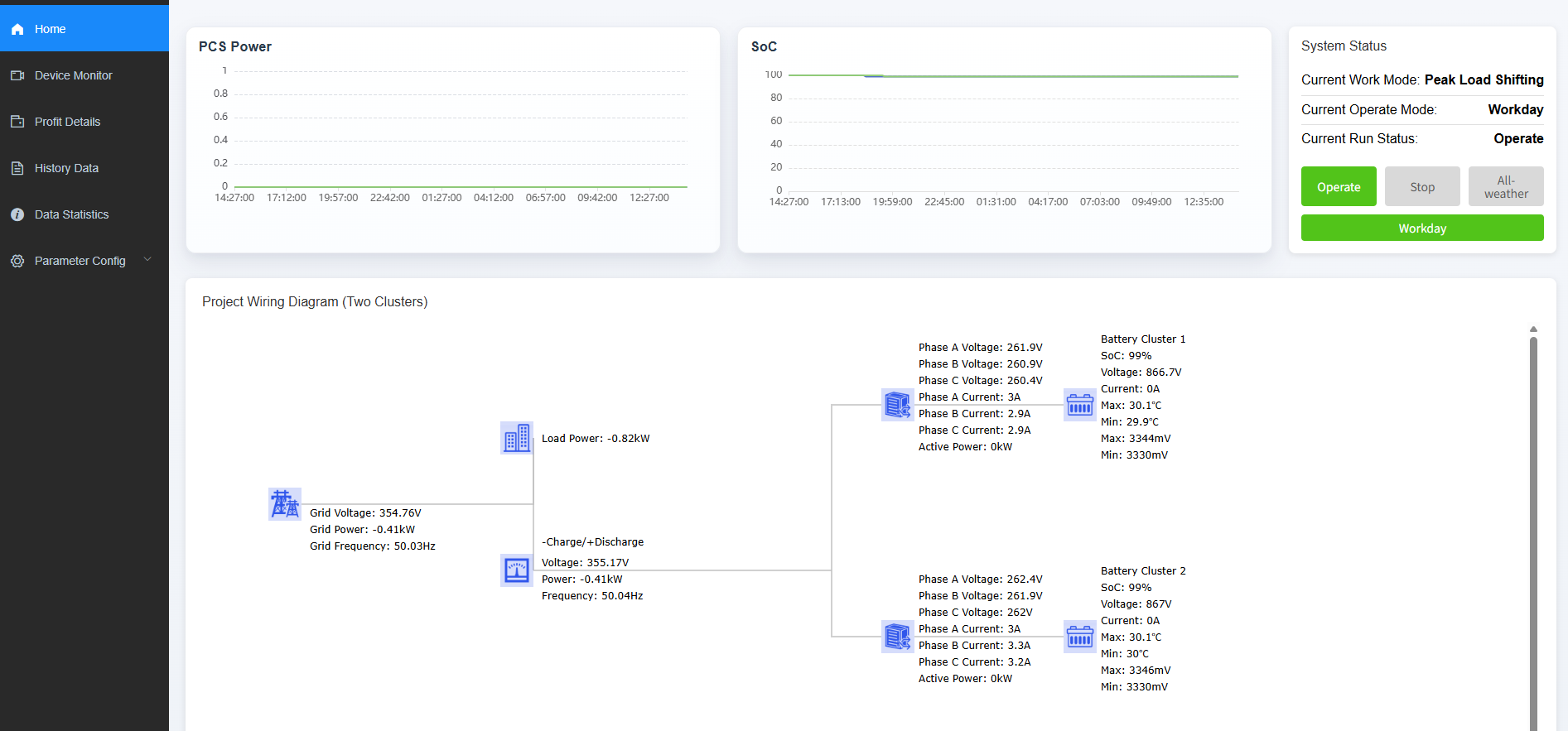The height and width of the screenshot is (731, 1568).
Task: View the Data Statistics section
Action: pyautogui.click(x=71, y=214)
